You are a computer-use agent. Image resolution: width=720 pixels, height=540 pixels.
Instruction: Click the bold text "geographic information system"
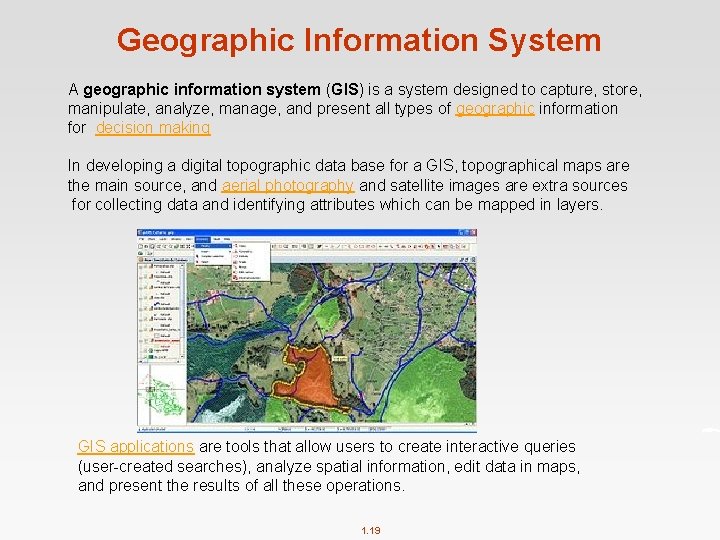[x=202, y=89]
